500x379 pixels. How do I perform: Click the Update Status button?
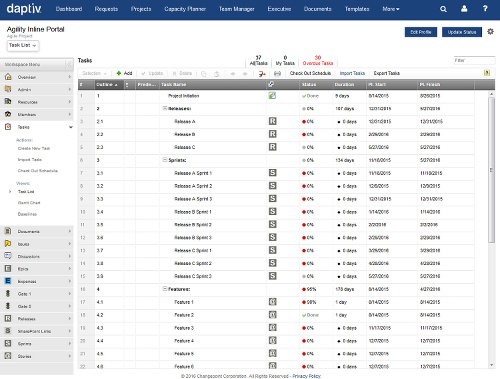(462, 32)
